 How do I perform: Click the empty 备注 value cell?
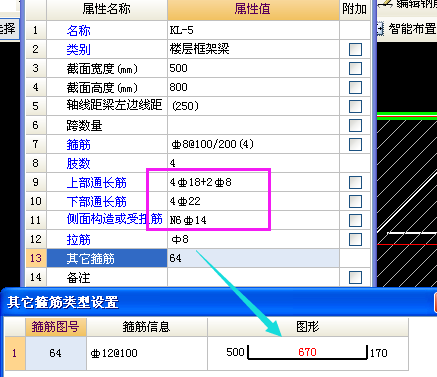click(x=253, y=277)
